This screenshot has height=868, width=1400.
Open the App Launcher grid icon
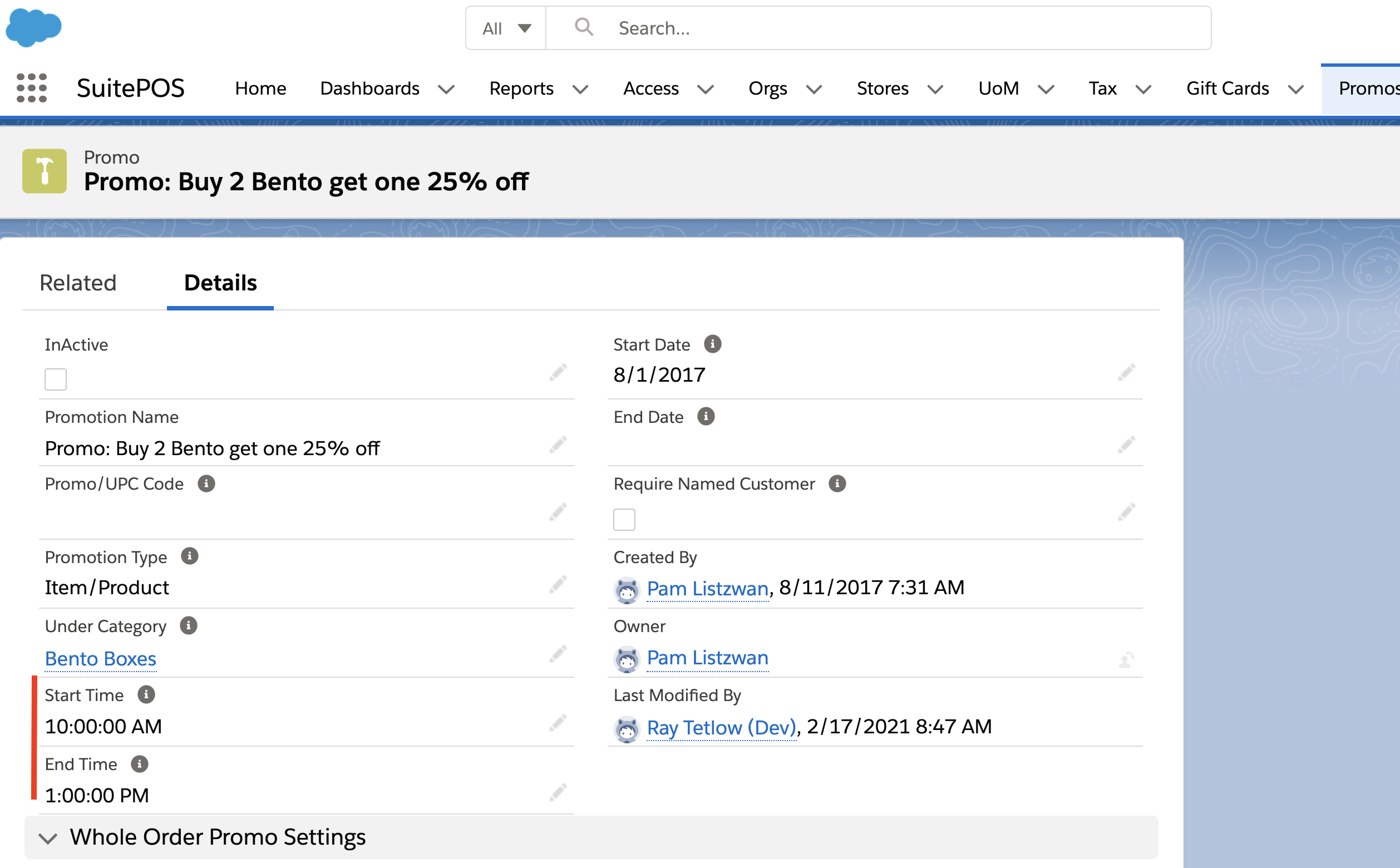32,88
